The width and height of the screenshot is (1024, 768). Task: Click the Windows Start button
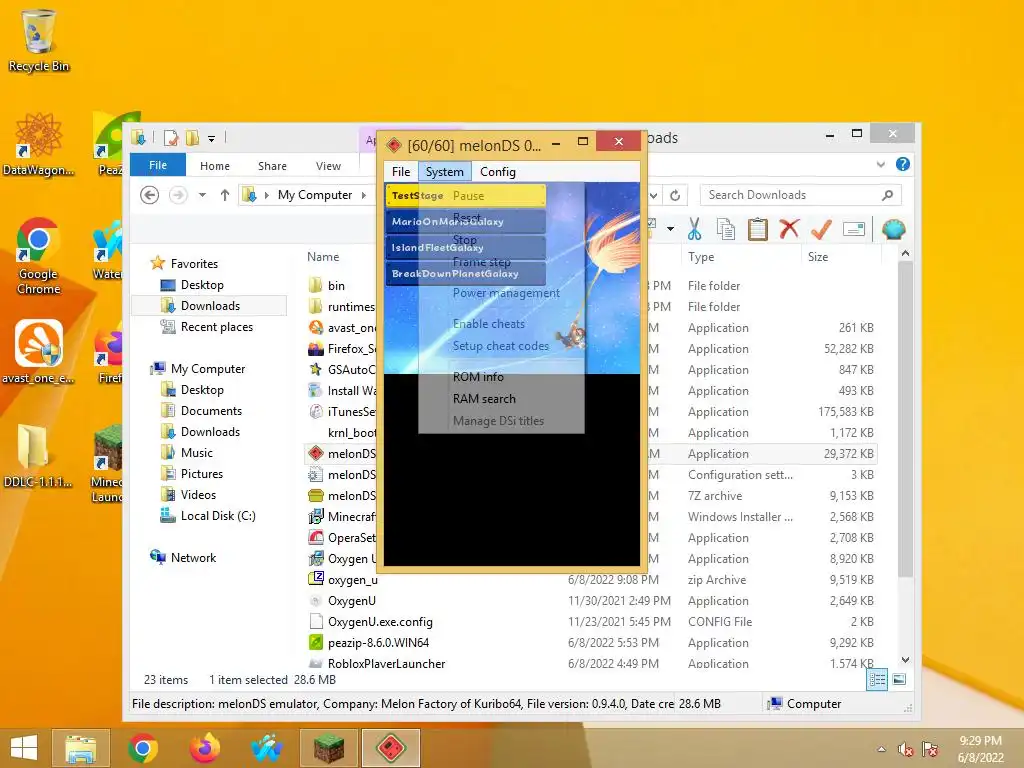tap(24, 748)
